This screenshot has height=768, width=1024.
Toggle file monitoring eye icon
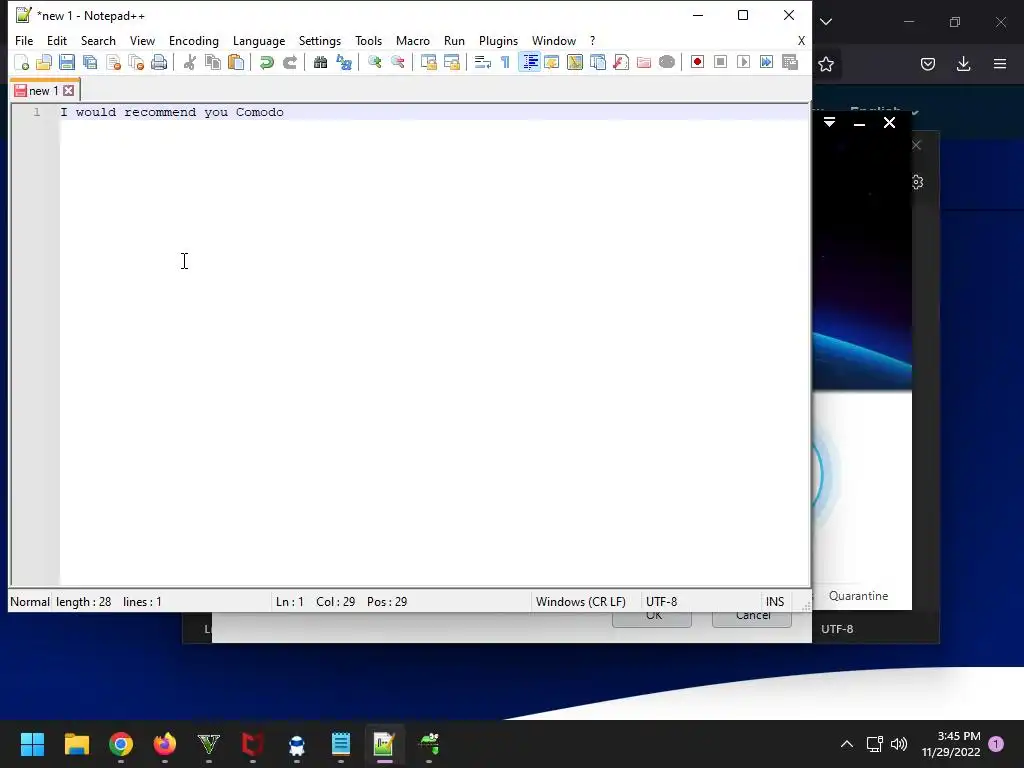(667, 62)
